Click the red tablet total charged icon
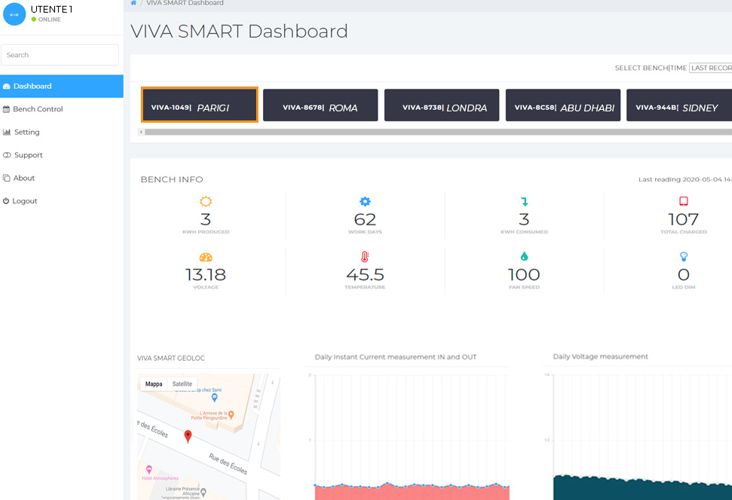732x500 pixels. (683, 201)
